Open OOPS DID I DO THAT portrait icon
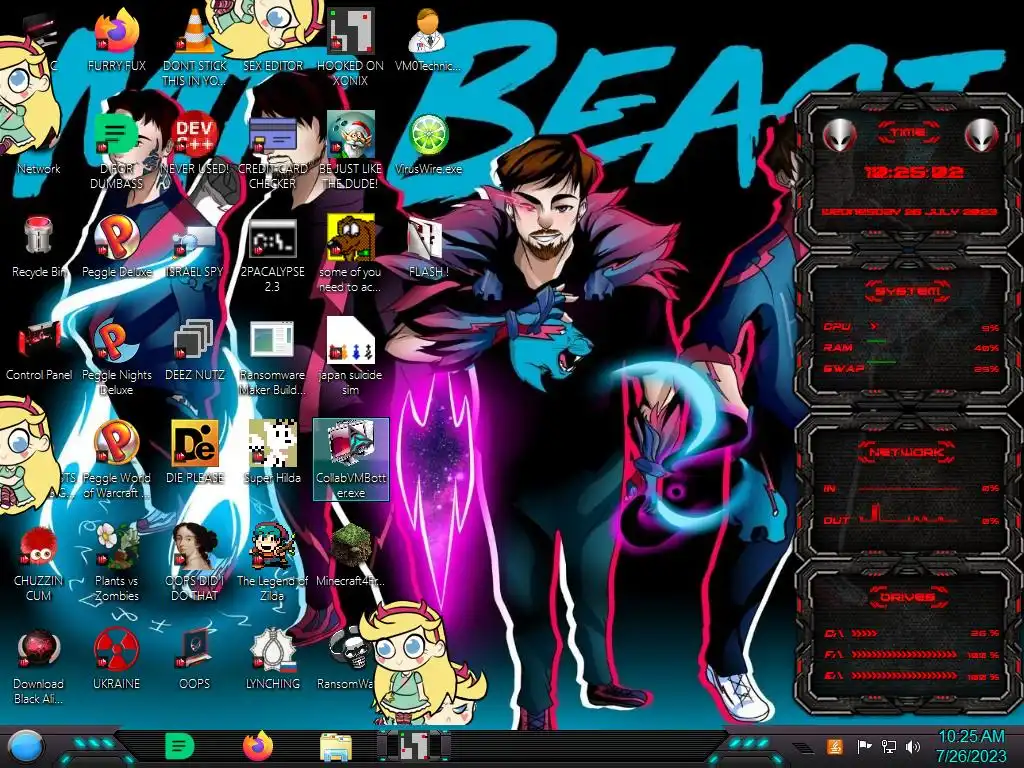Viewport: 1024px width, 768px height. (x=195, y=563)
